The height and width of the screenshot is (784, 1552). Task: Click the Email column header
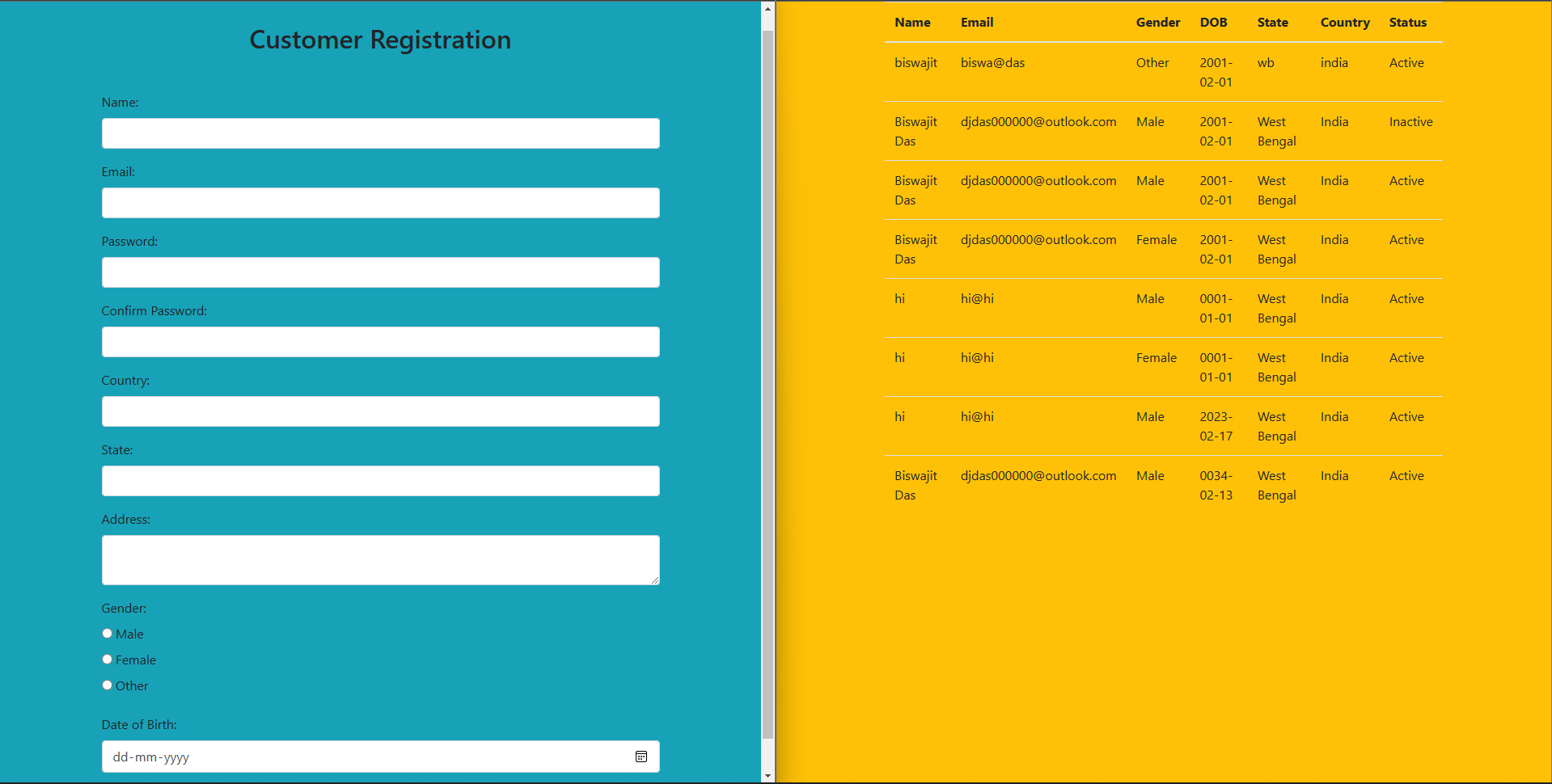point(977,23)
